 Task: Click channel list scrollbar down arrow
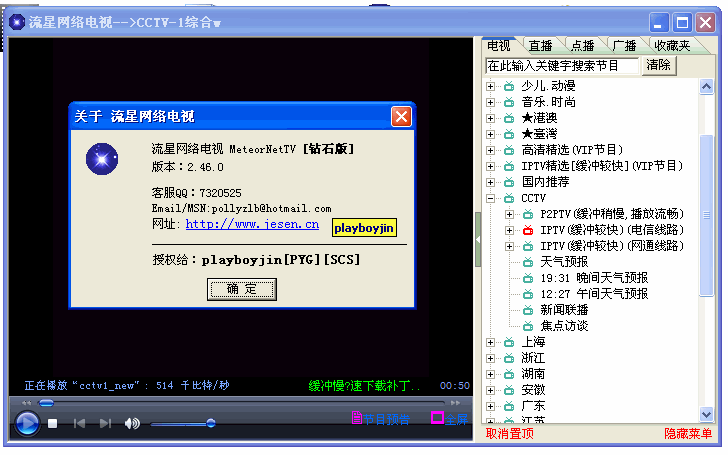coord(706,414)
